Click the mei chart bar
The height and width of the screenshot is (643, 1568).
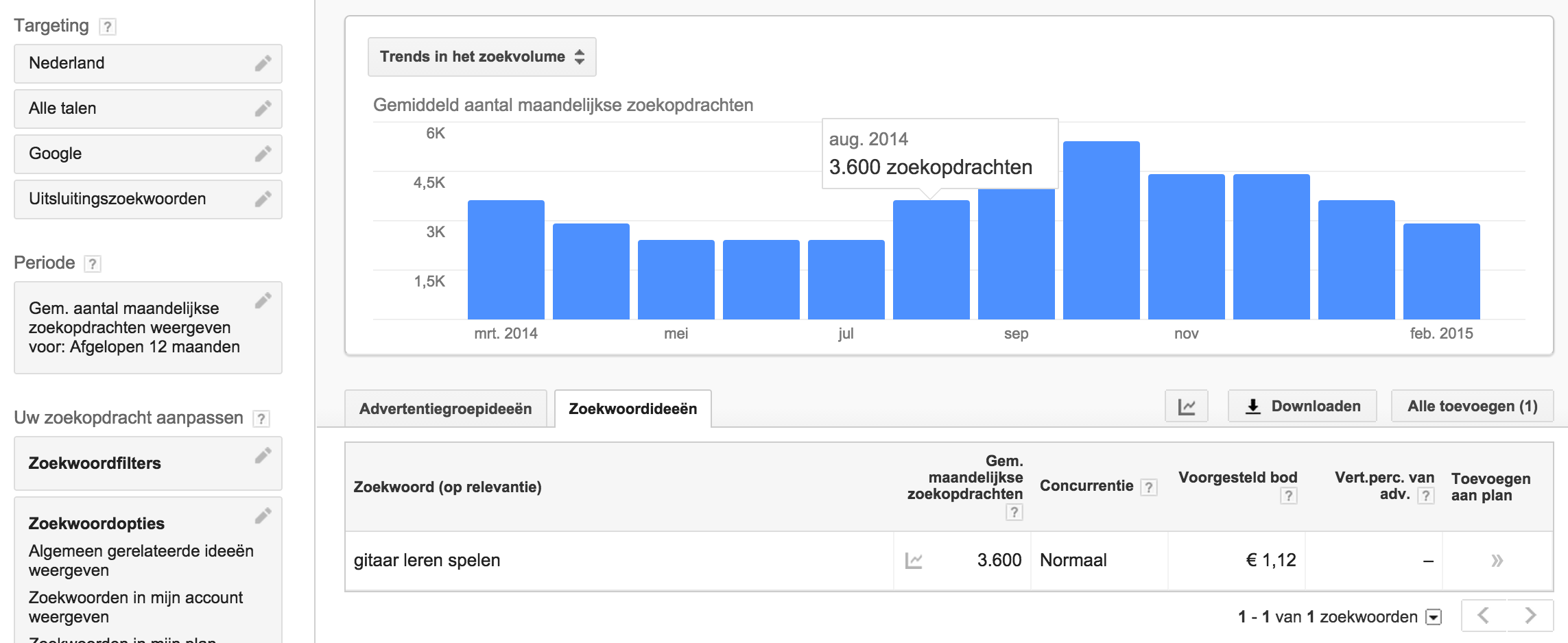(x=676, y=280)
